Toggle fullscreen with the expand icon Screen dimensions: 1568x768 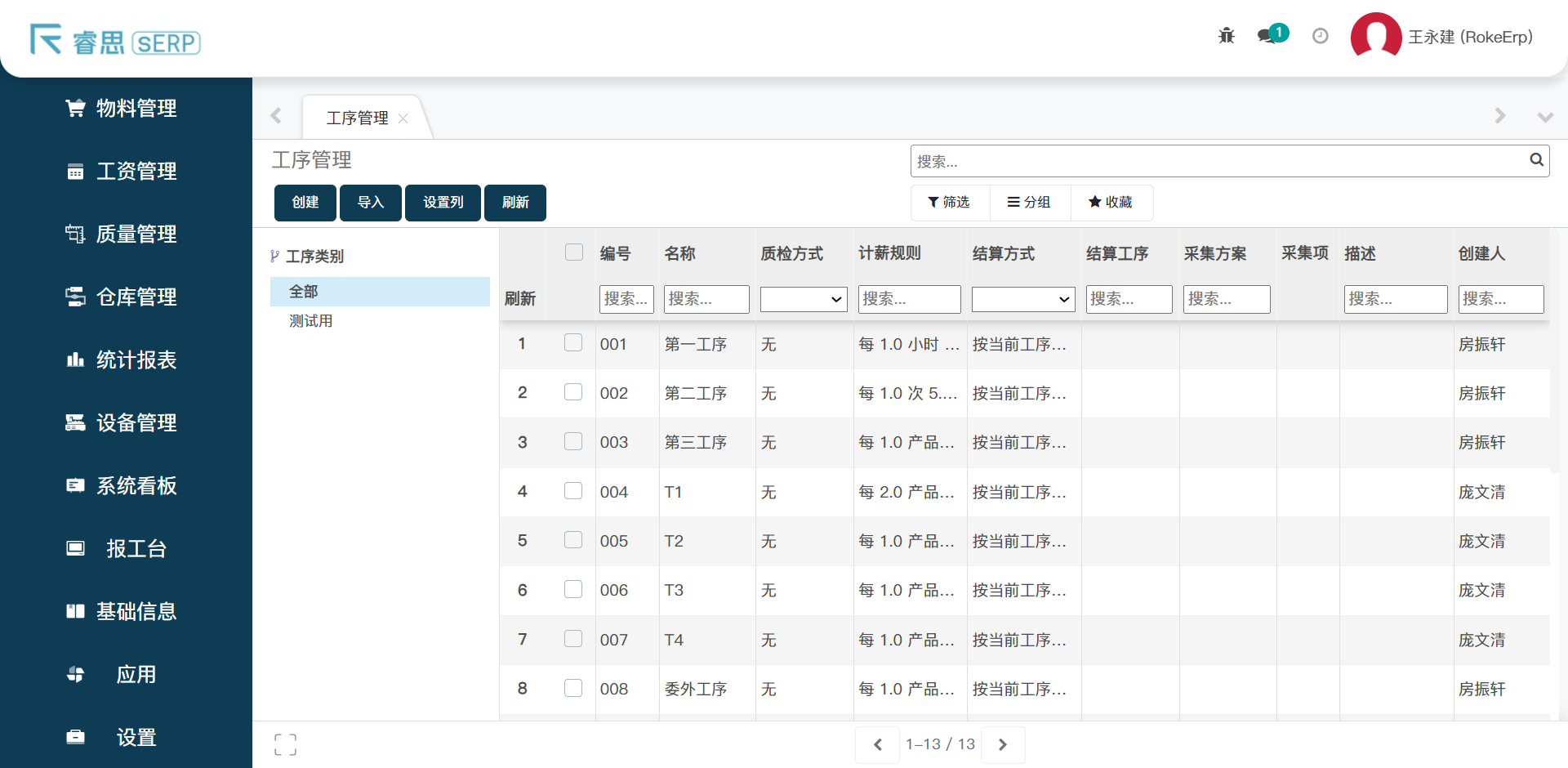(285, 744)
